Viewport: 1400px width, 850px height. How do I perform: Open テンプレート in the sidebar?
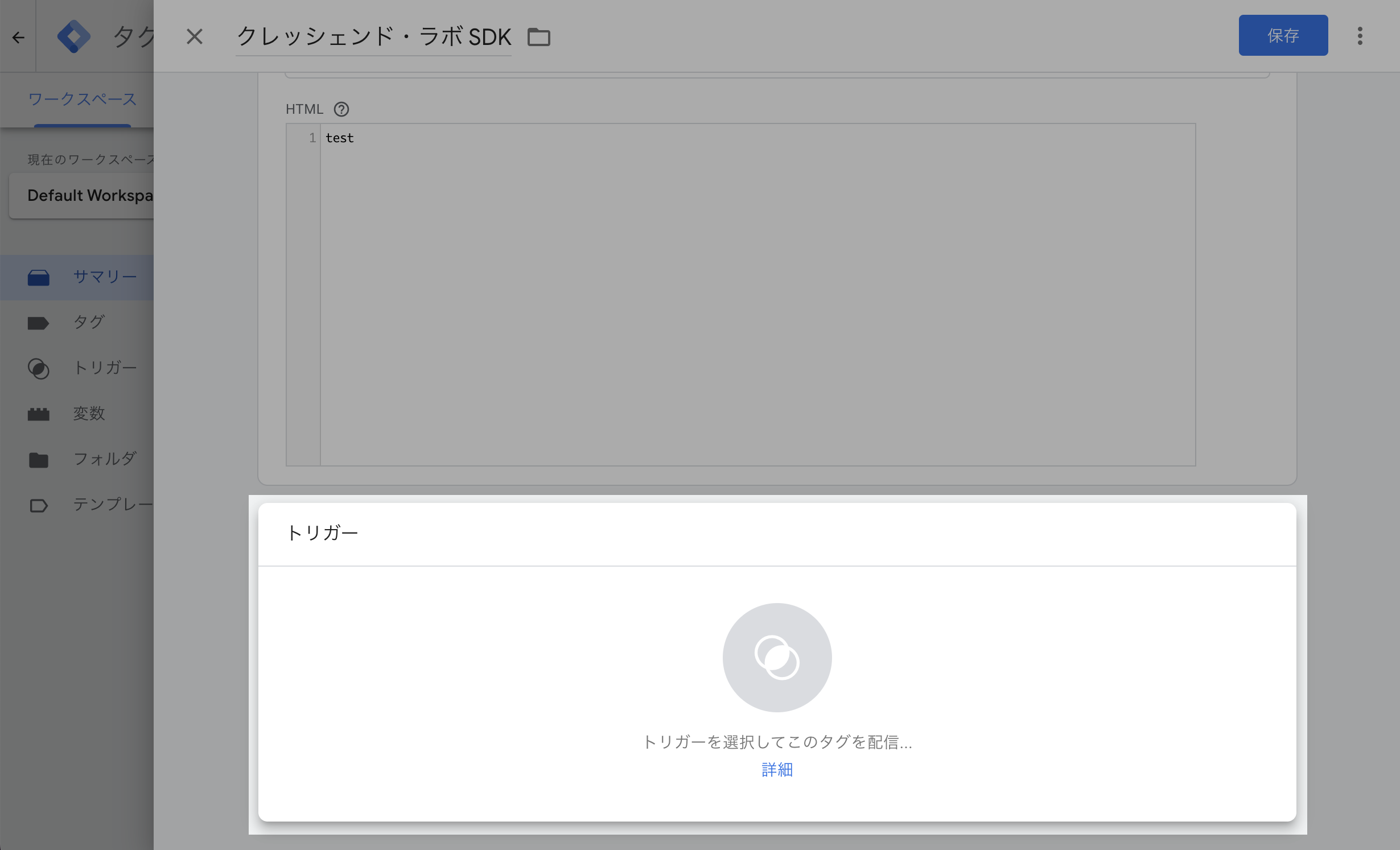coord(77,505)
